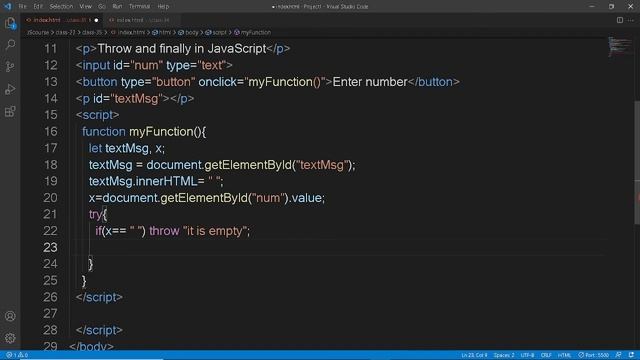640x360 pixels.
Task: Open the Search view in activity bar
Action: point(10,44)
